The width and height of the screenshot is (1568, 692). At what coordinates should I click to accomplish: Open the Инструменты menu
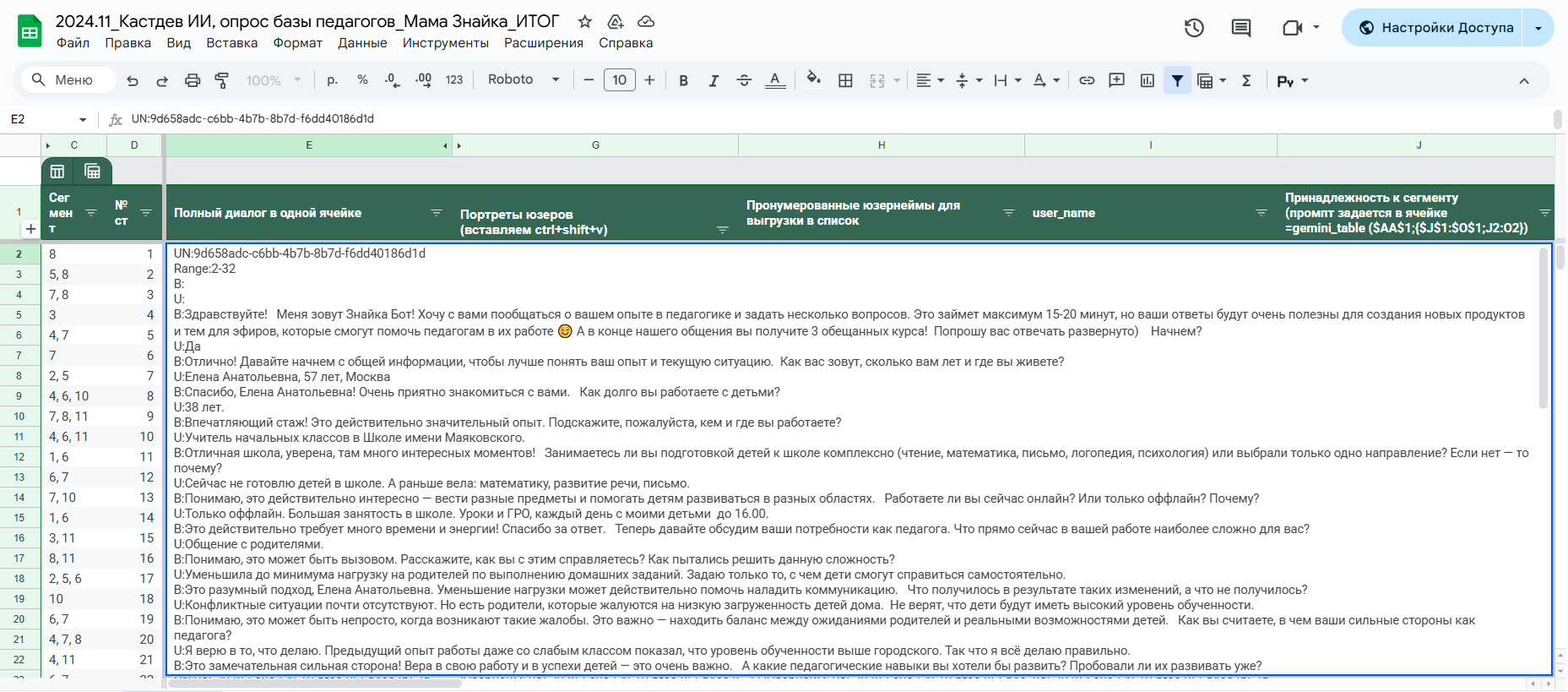446,43
